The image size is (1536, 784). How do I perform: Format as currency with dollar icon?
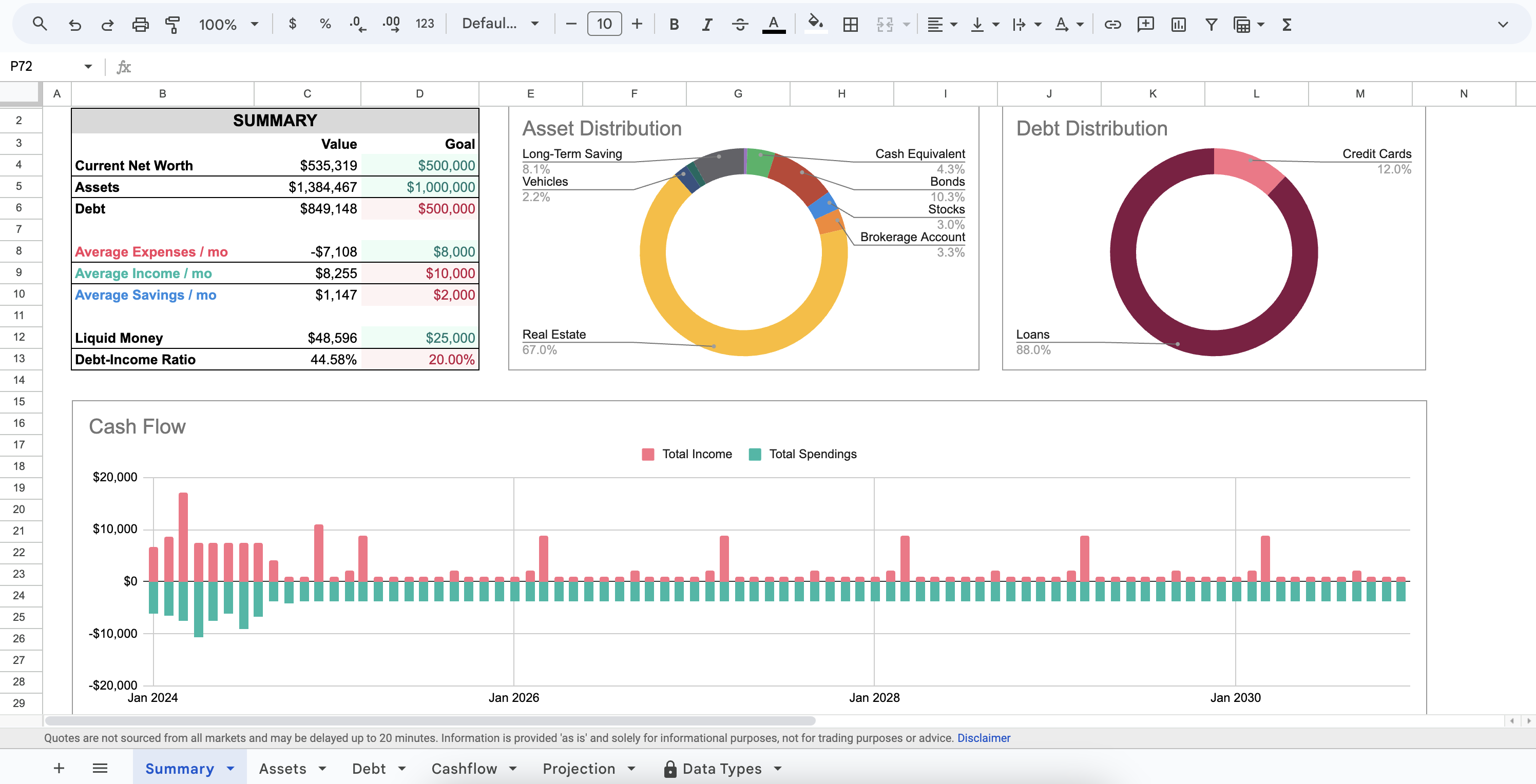click(292, 24)
